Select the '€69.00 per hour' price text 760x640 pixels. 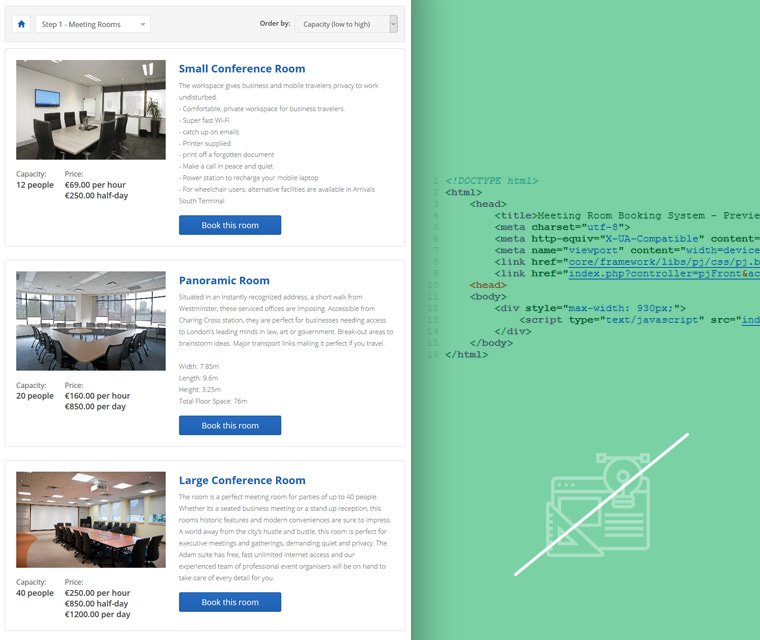(95, 185)
